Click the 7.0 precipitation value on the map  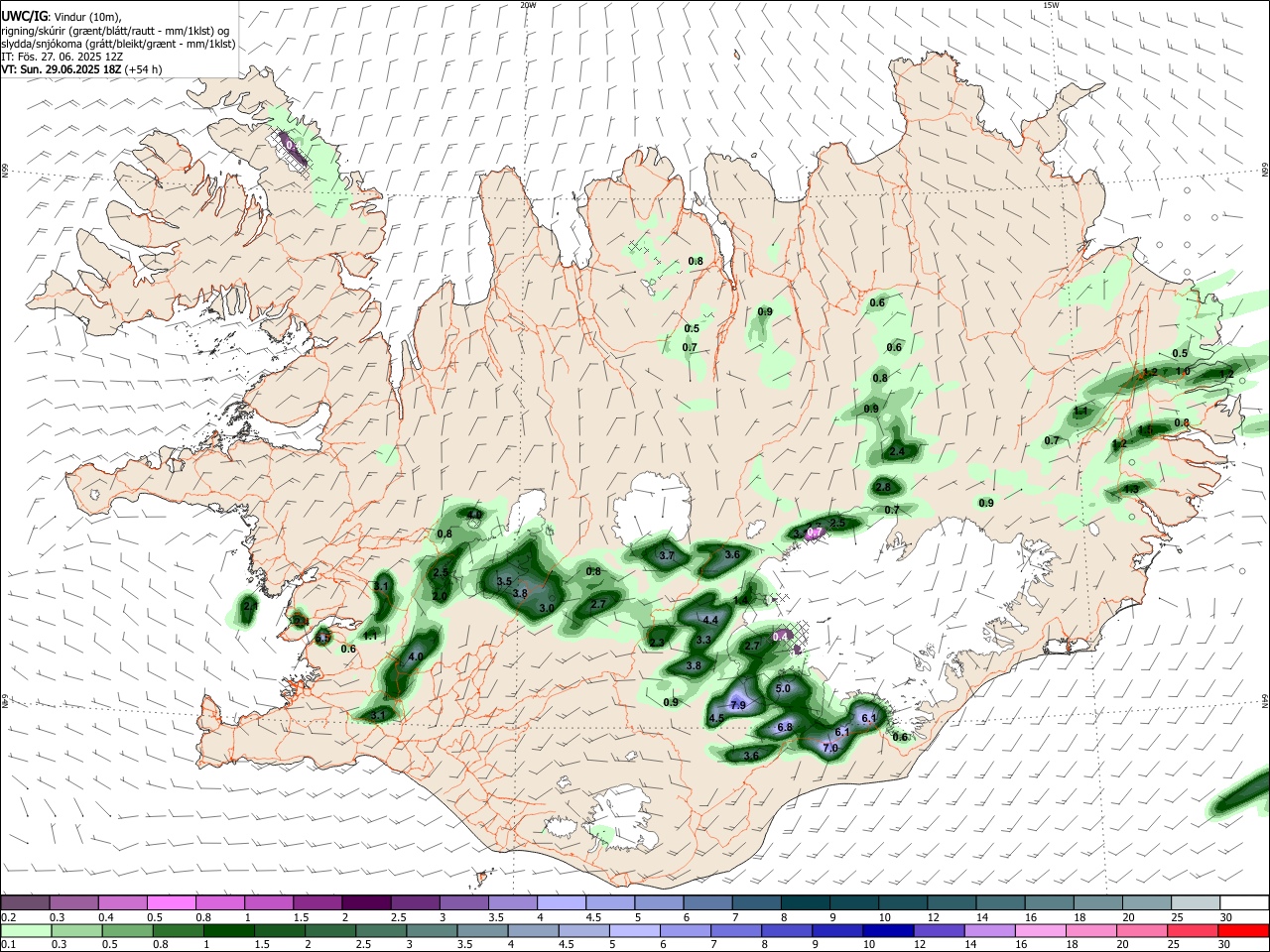click(x=830, y=749)
